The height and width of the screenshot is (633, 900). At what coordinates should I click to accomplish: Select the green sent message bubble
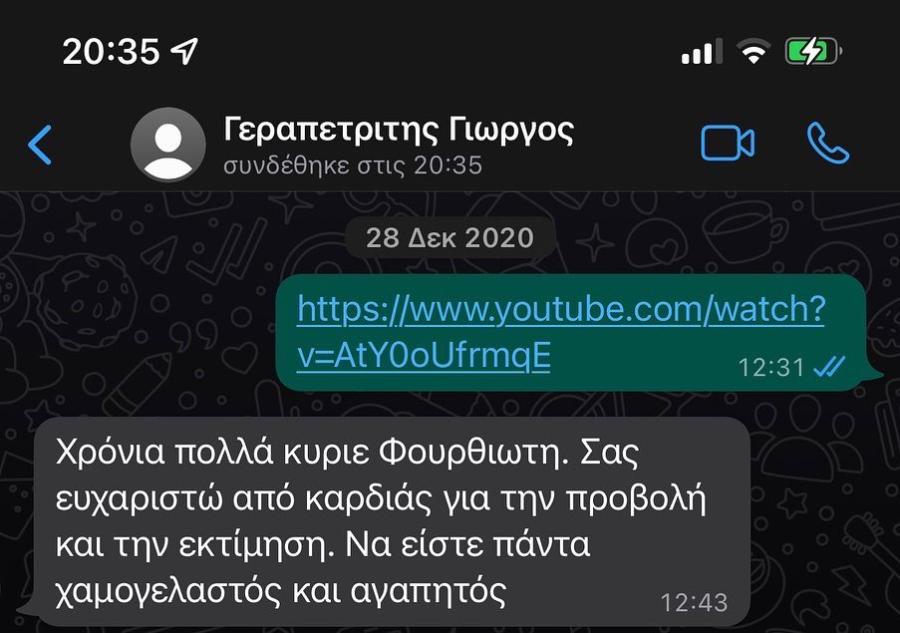click(x=577, y=332)
